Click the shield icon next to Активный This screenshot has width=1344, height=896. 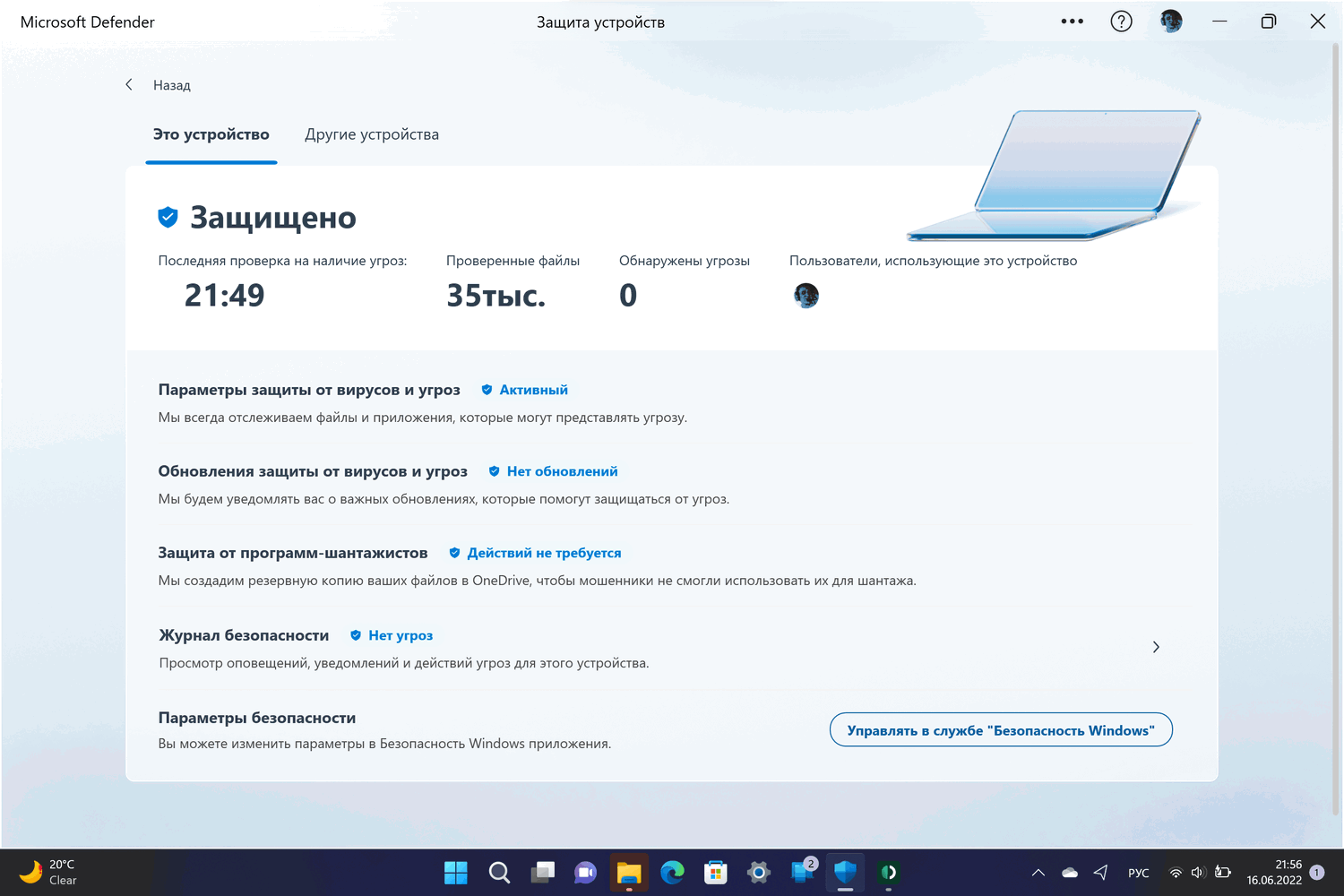coord(487,390)
